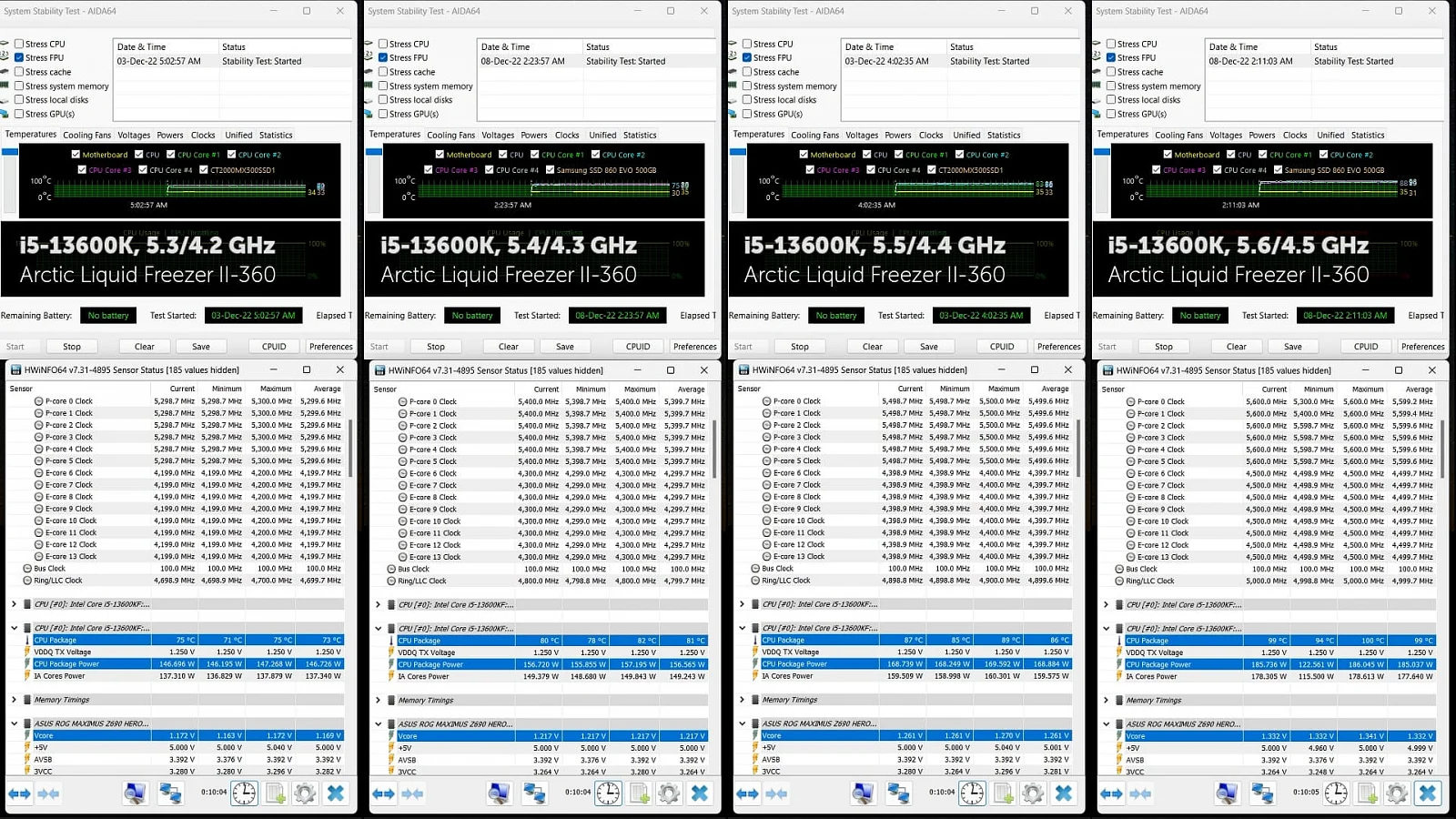
Task: Untick CPU Core #1 checkbox in 5.5/4.4 GHz window
Action: coord(898,155)
